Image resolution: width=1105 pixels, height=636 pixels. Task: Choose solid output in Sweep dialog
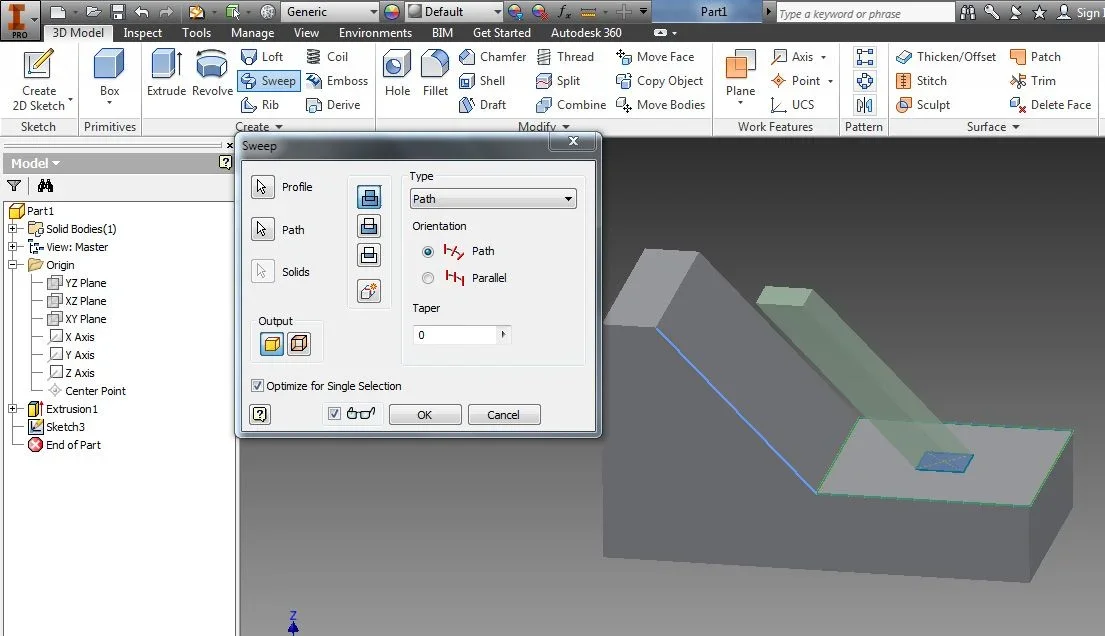[272, 343]
